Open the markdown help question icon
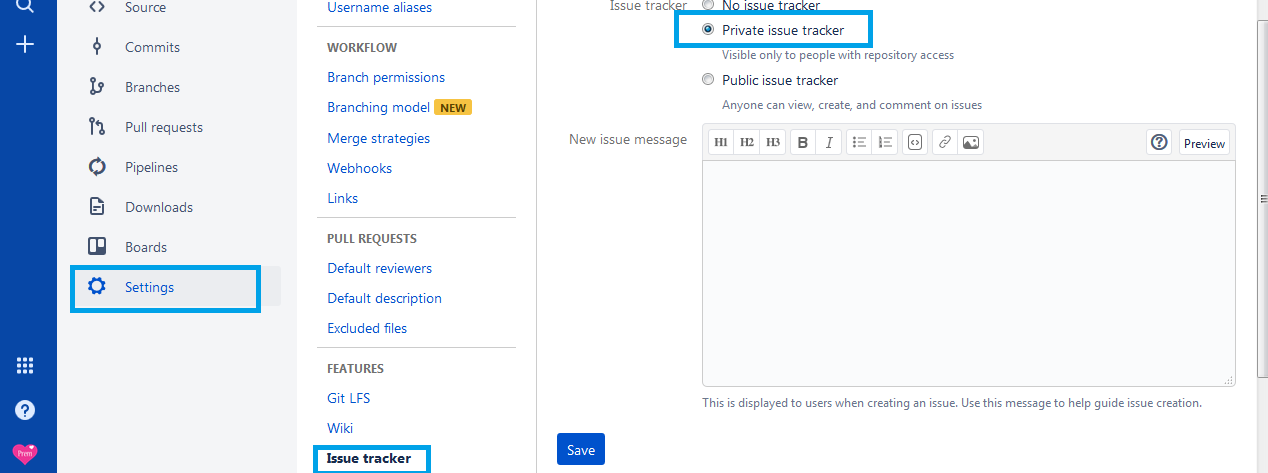This screenshot has height=473, width=1268. (x=1159, y=143)
